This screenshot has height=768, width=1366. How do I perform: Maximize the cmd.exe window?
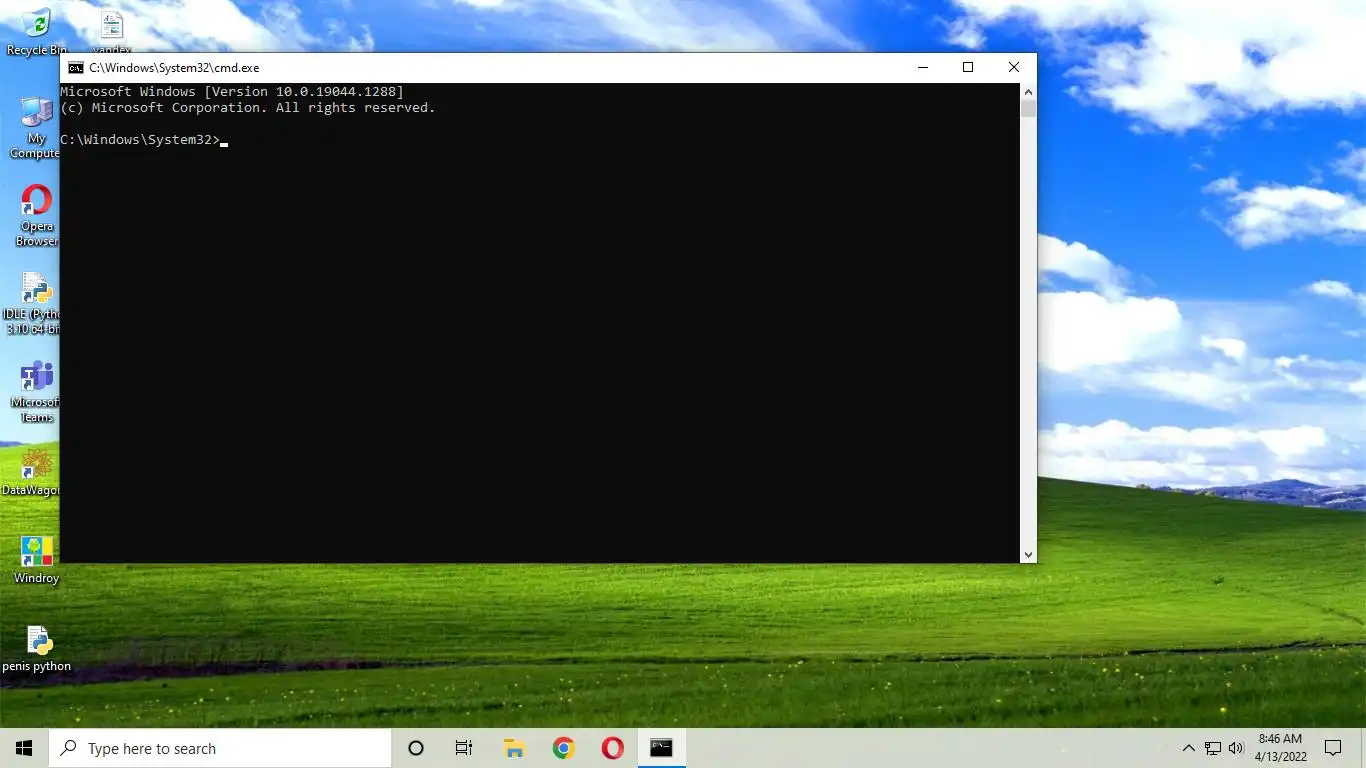point(968,67)
